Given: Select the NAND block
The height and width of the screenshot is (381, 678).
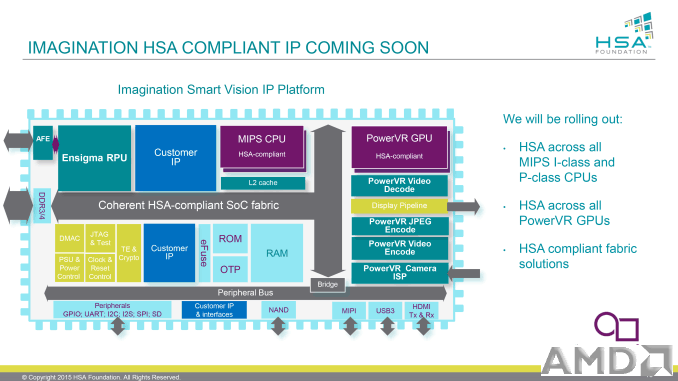Looking at the screenshot, I should 278,310.
